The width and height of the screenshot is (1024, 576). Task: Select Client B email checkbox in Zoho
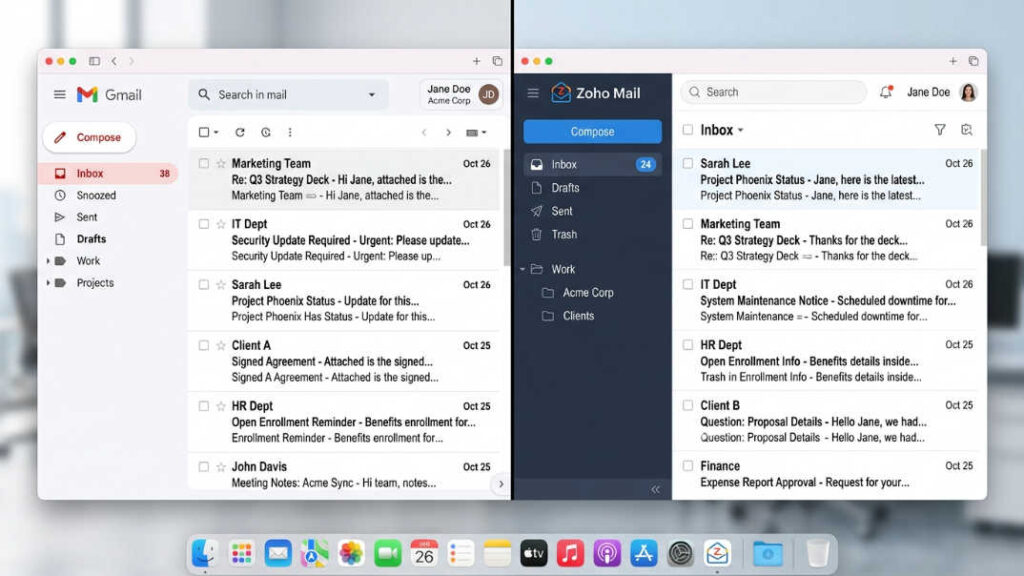point(688,406)
